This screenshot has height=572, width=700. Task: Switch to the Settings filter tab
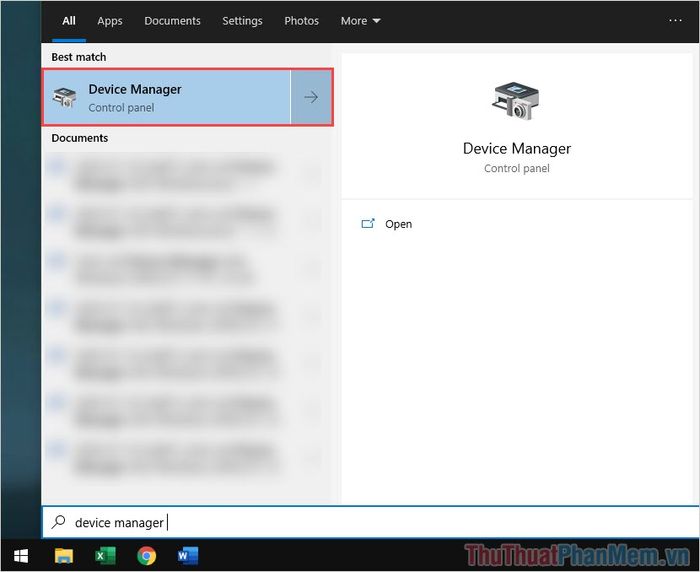[x=242, y=21]
